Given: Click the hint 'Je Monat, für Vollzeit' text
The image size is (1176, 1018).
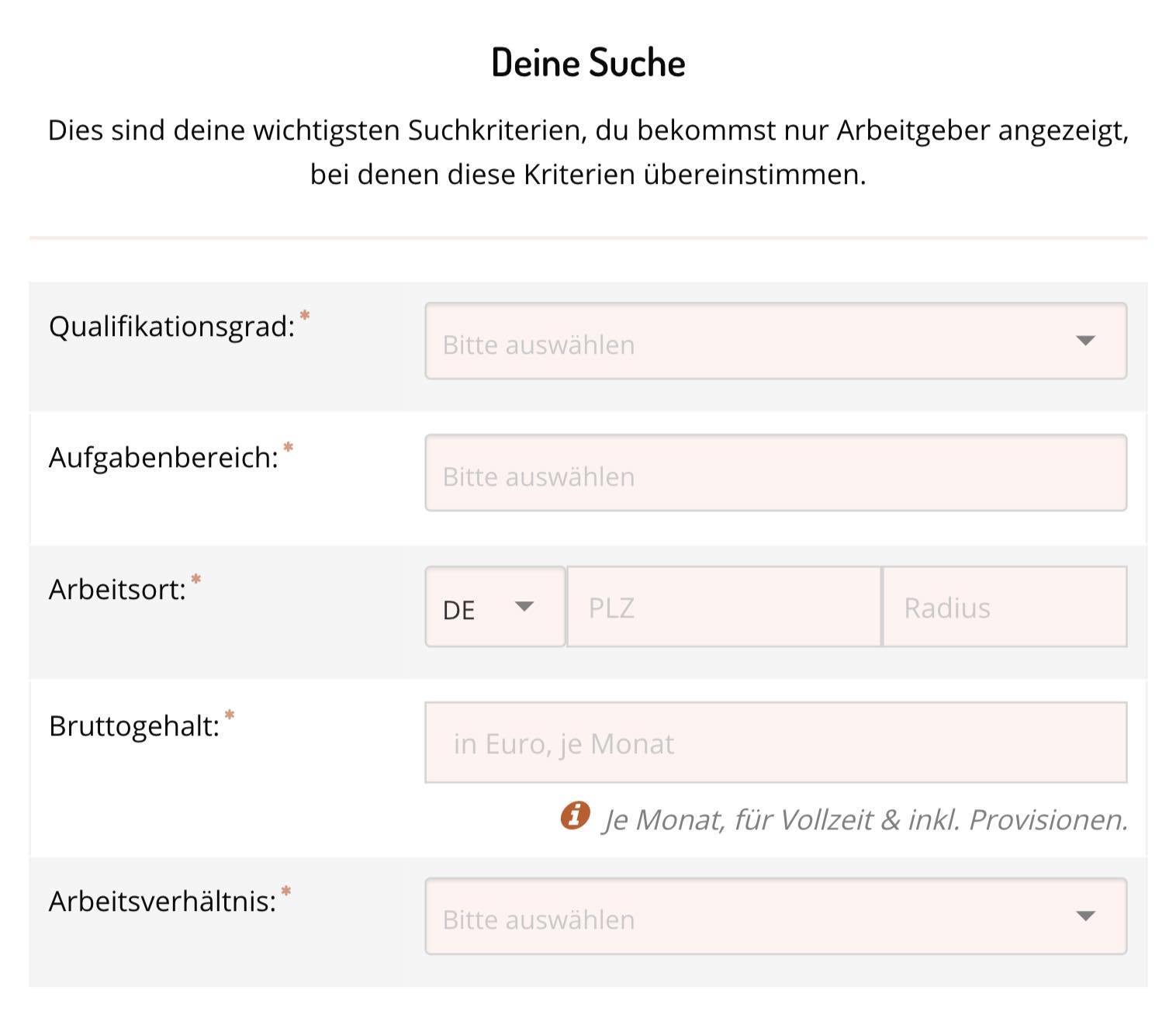Looking at the screenshot, I should click(866, 820).
